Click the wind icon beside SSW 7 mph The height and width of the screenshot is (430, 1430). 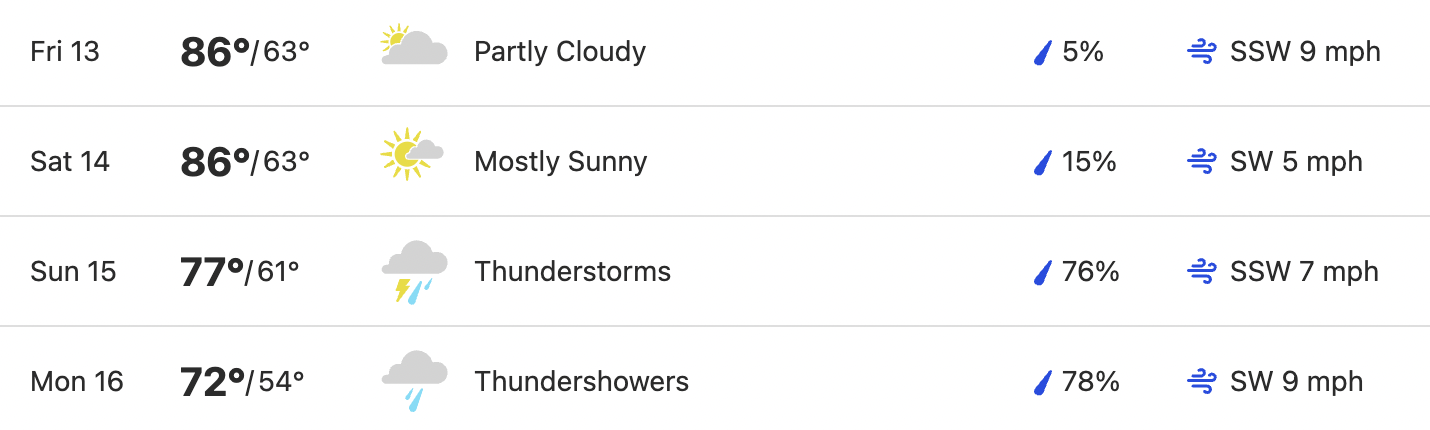(x=1201, y=272)
